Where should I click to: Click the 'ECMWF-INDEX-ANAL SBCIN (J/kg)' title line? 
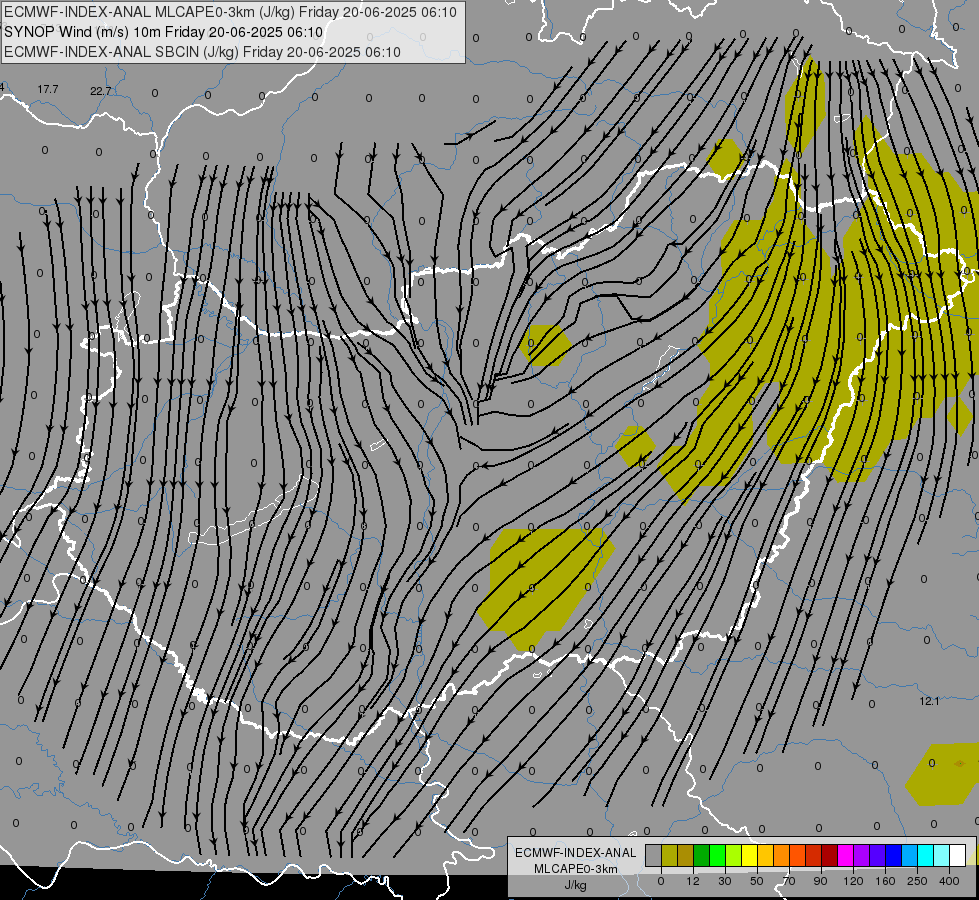click(x=202, y=52)
